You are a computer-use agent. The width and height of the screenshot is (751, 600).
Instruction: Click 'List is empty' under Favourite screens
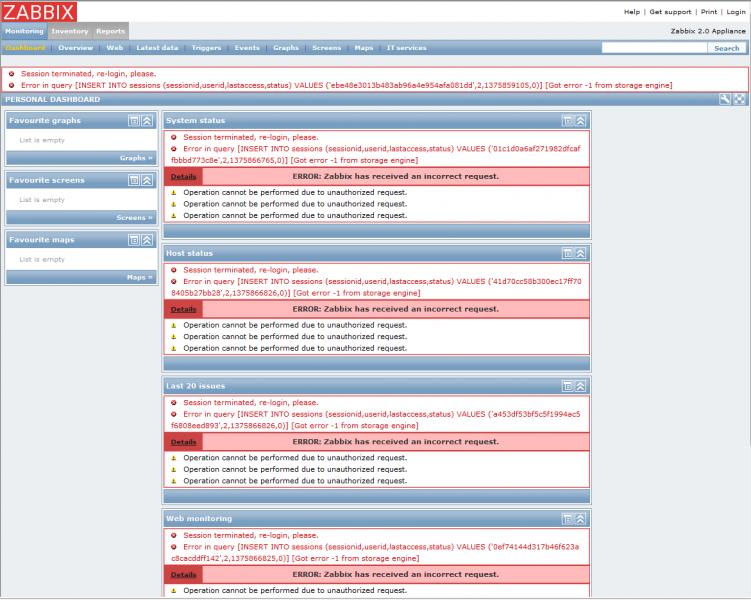pyautogui.click(x=42, y=200)
